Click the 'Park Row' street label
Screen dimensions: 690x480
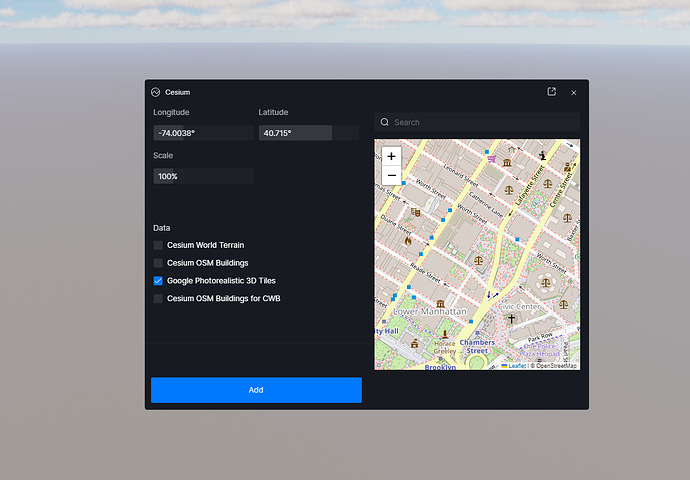click(x=540, y=338)
